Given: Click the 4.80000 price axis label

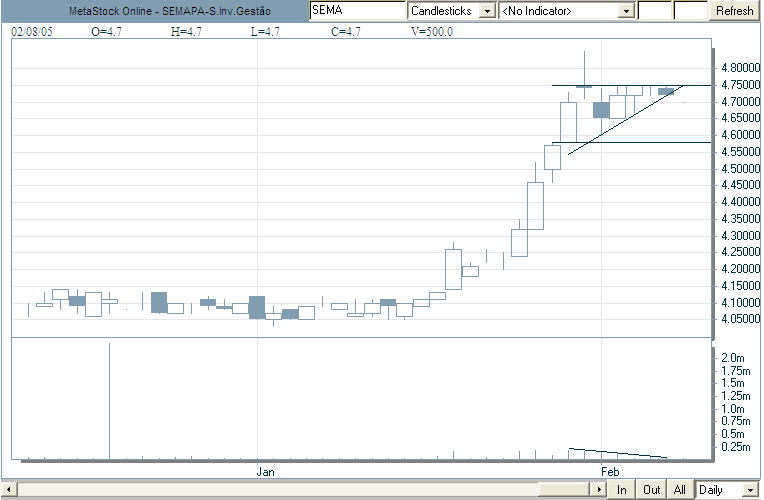Looking at the screenshot, I should coord(741,68).
